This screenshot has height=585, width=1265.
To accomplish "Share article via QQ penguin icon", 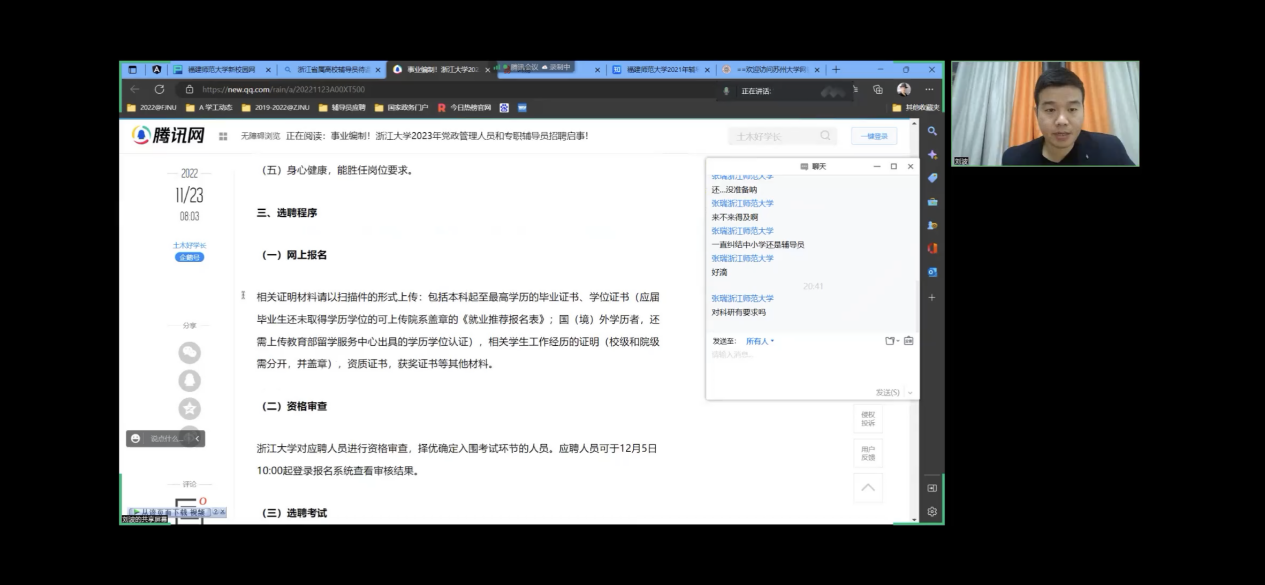I will (x=189, y=380).
